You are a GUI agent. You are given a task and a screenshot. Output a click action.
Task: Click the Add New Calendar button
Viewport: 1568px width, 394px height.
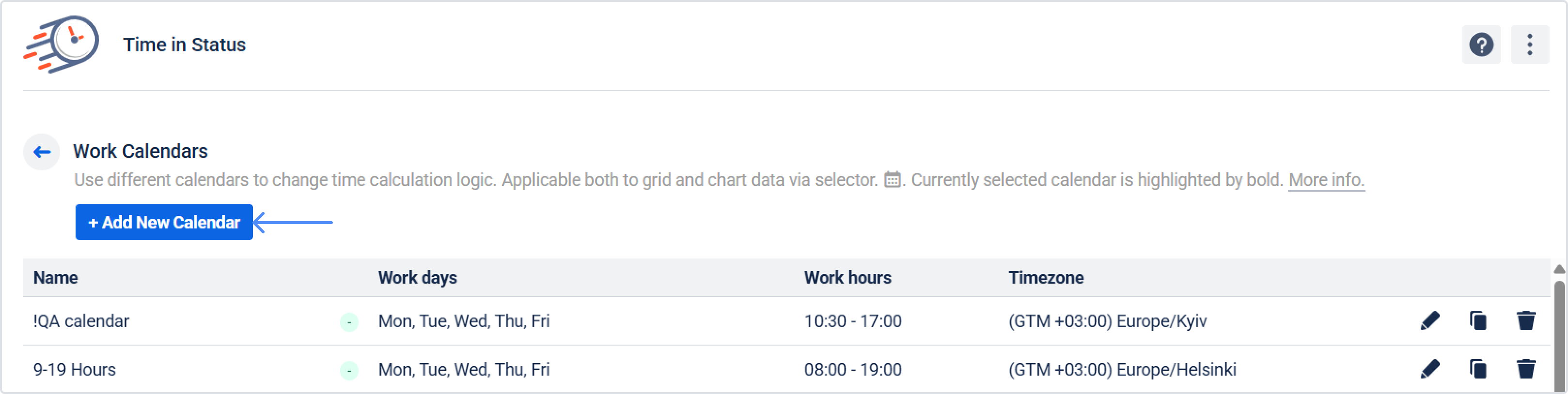[164, 223]
